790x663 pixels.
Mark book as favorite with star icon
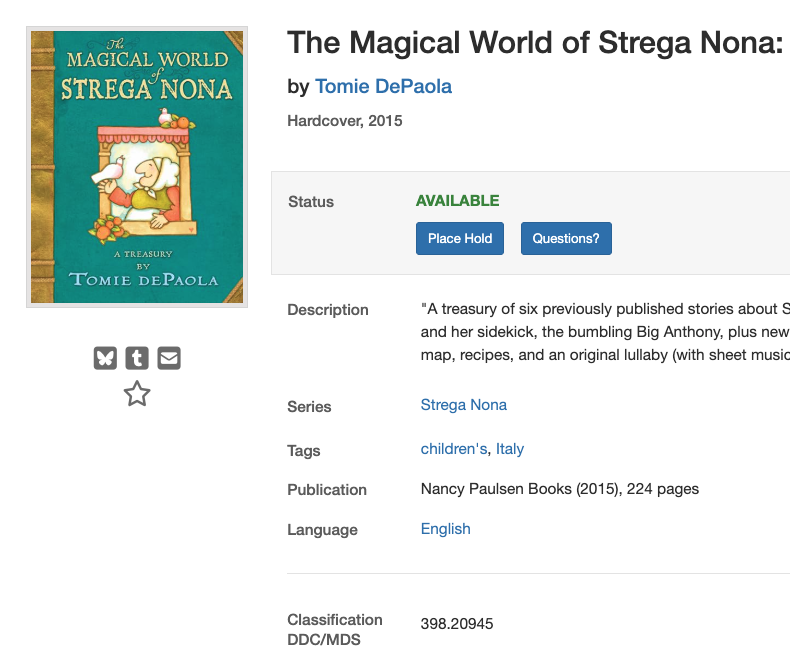click(x=137, y=393)
